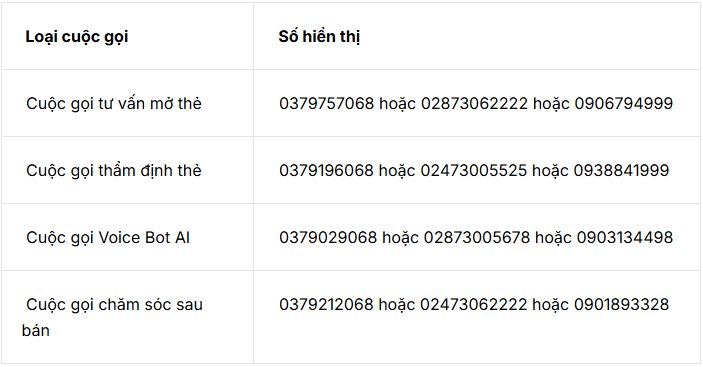The image size is (703, 367).
Task: Click phone number 0938841999
Action: coord(621,170)
